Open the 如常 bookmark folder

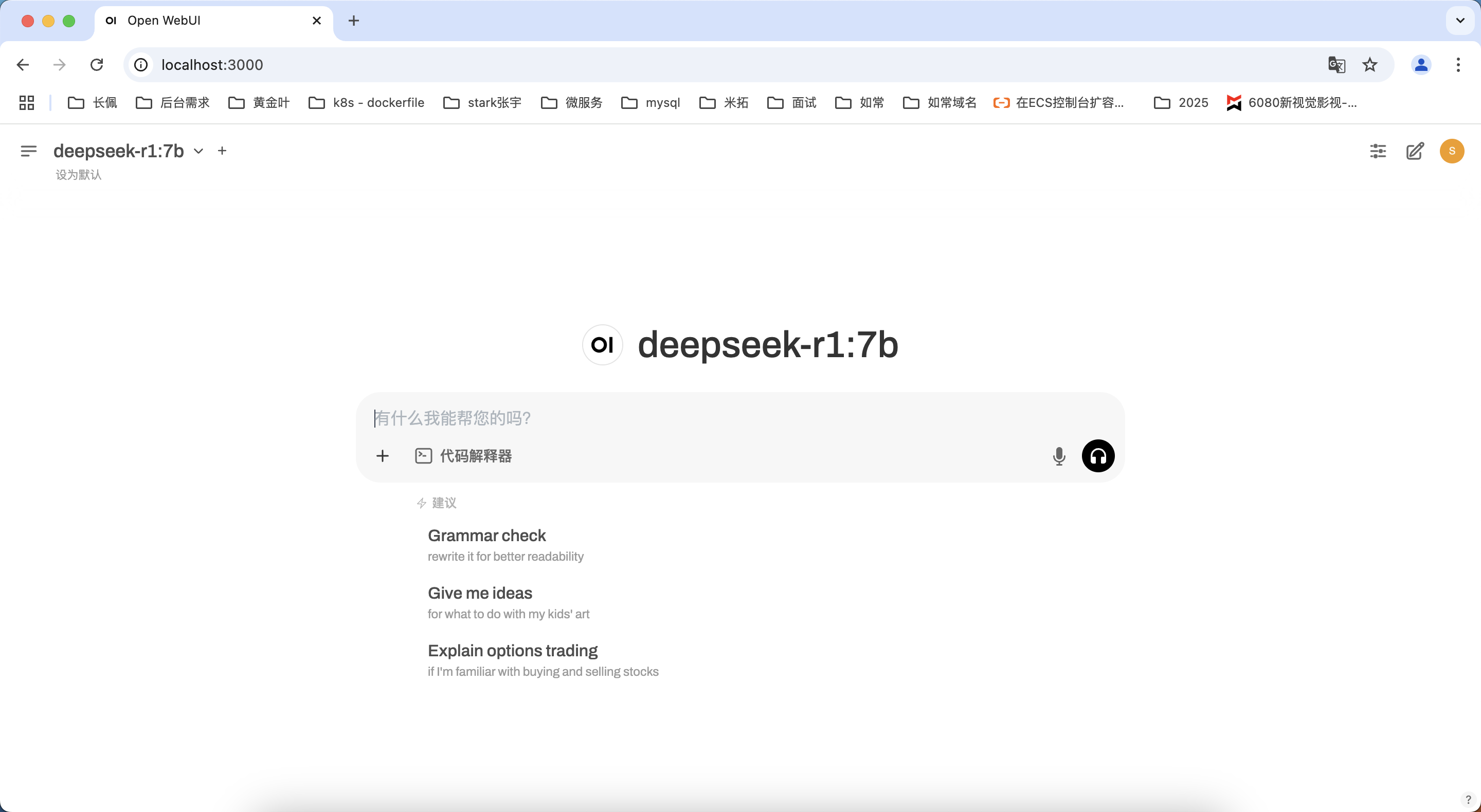coord(860,103)
